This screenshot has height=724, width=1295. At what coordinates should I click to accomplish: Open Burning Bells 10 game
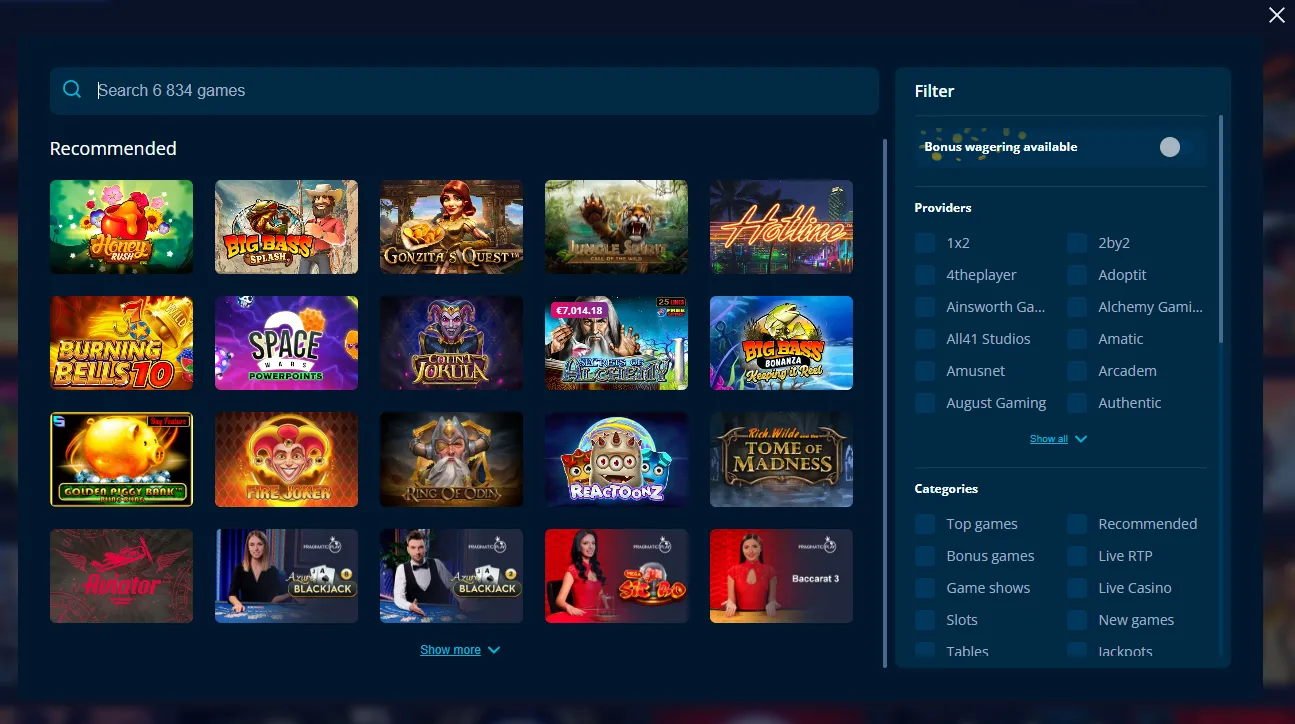pyautogui.click(x=121, y=343)
